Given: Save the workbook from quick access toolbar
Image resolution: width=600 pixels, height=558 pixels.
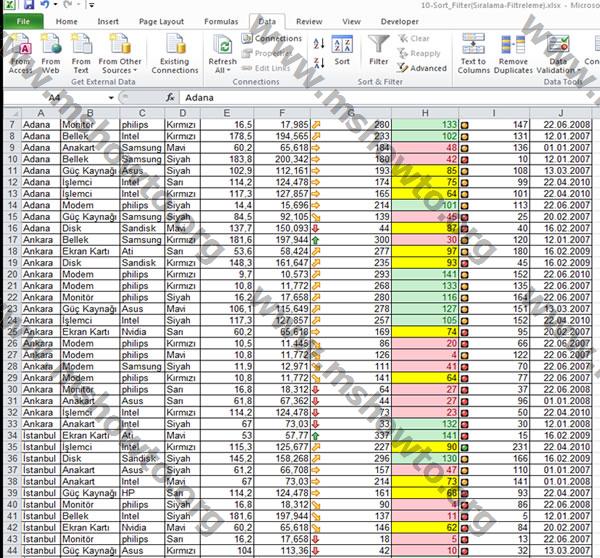Looking at the screenshot, I should click(29, 5).
